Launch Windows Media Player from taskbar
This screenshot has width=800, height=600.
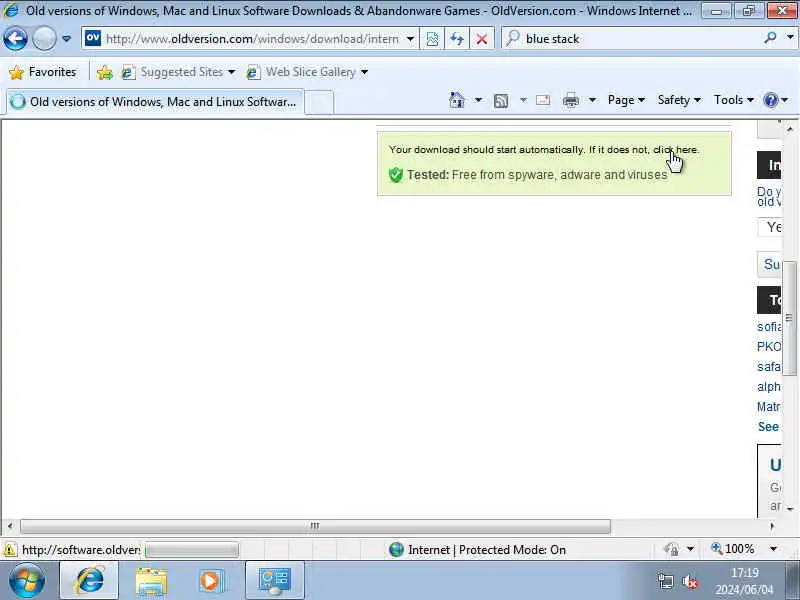pyautogui.click(x=210, y=581)
